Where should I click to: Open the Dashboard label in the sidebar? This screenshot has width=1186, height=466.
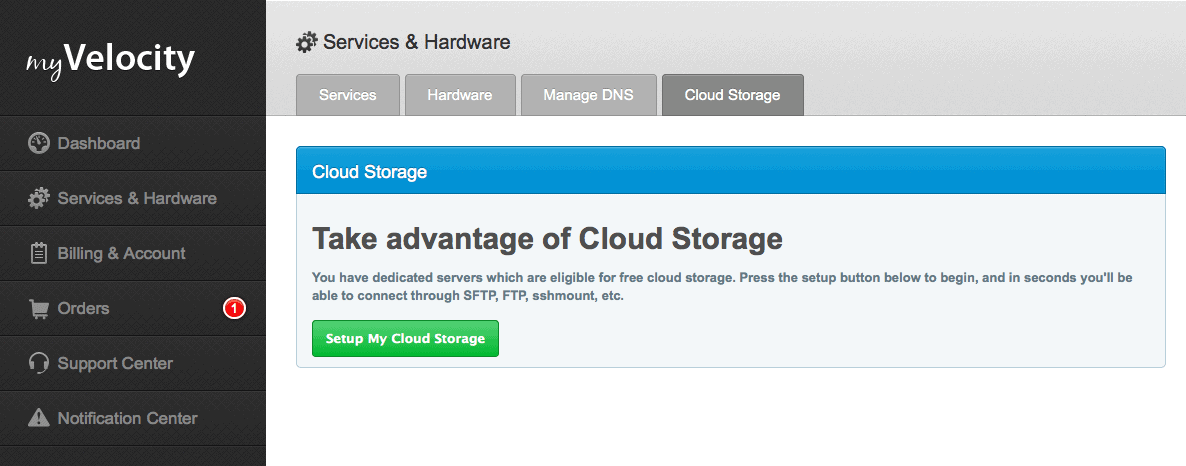pyautogui.click(x=99, y=143)
